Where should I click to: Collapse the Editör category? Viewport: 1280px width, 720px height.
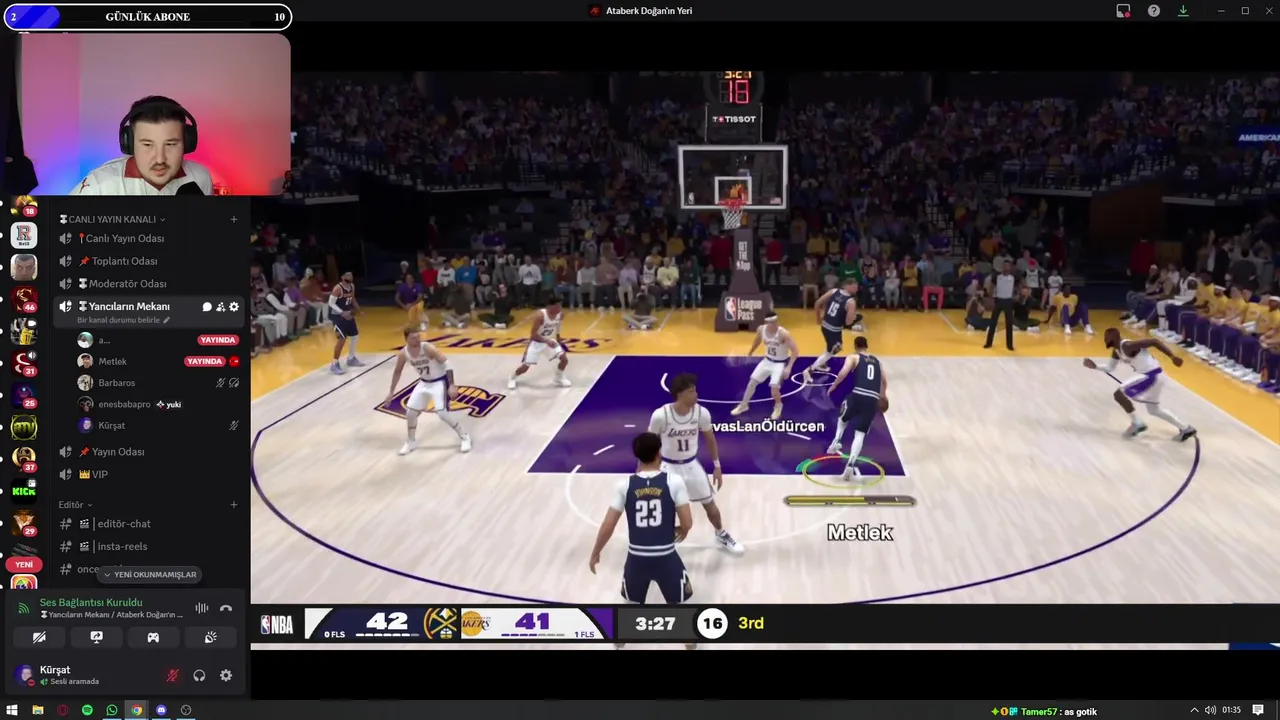(75, 505)
